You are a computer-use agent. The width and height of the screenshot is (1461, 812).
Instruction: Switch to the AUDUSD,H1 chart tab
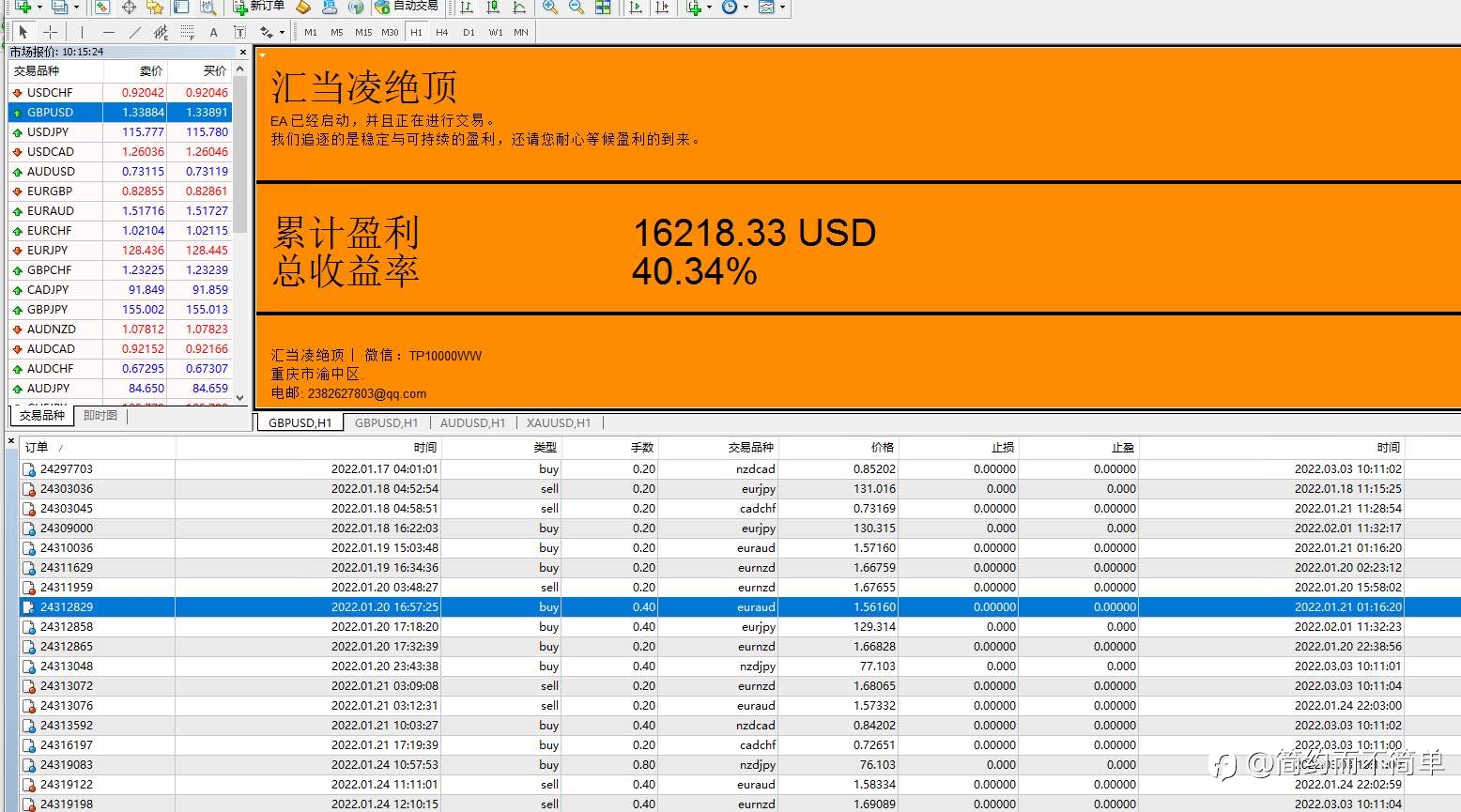(x=472, y=423)
